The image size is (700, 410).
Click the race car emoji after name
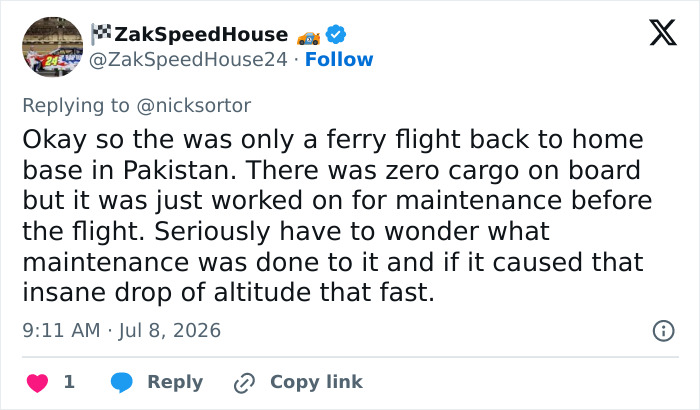(308, 38)
